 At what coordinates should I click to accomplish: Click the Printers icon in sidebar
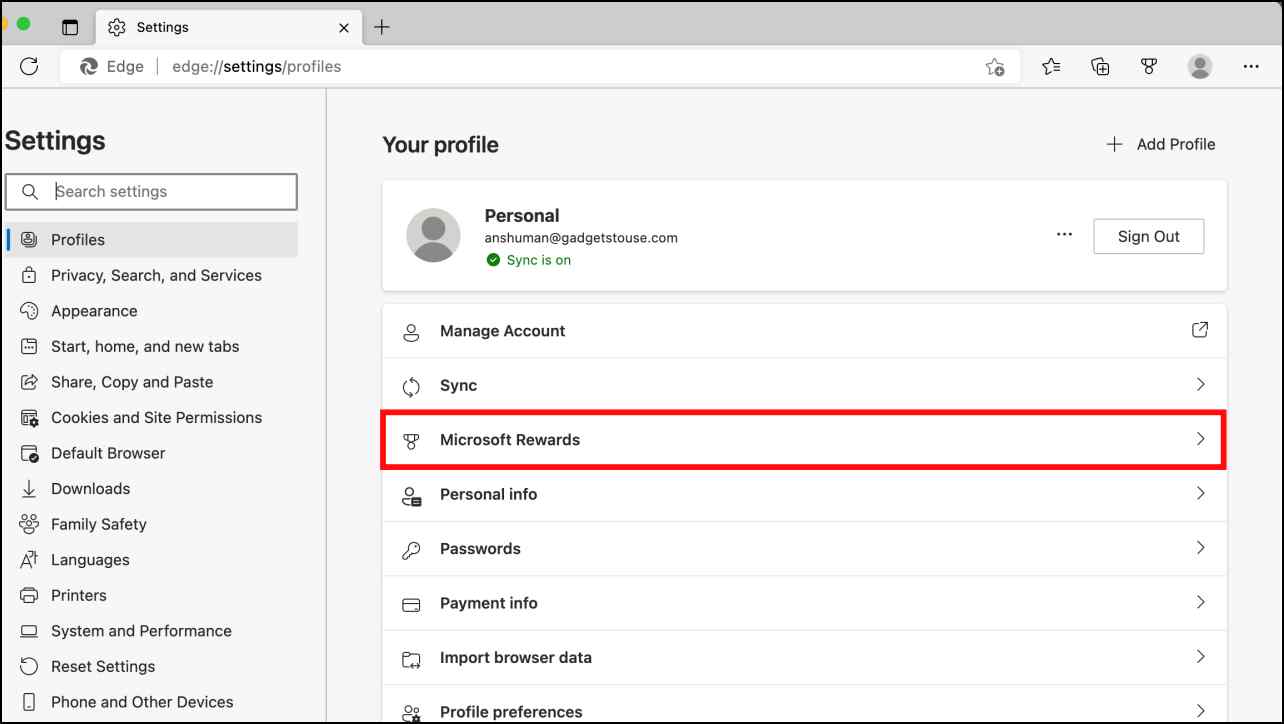click(29, 595)
